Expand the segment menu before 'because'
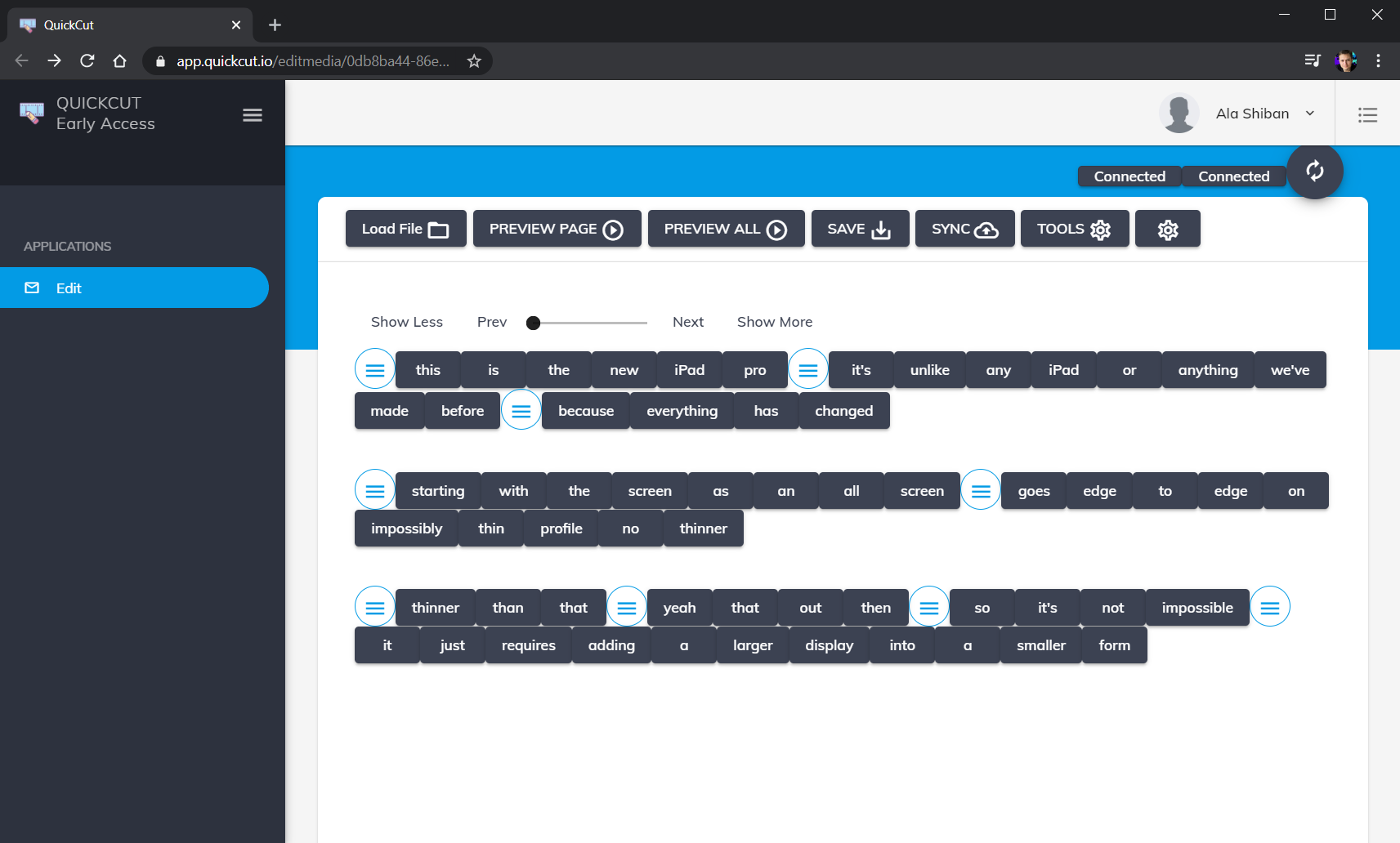The width and height of the screenshot is (1400, 843). coord(521,410)
